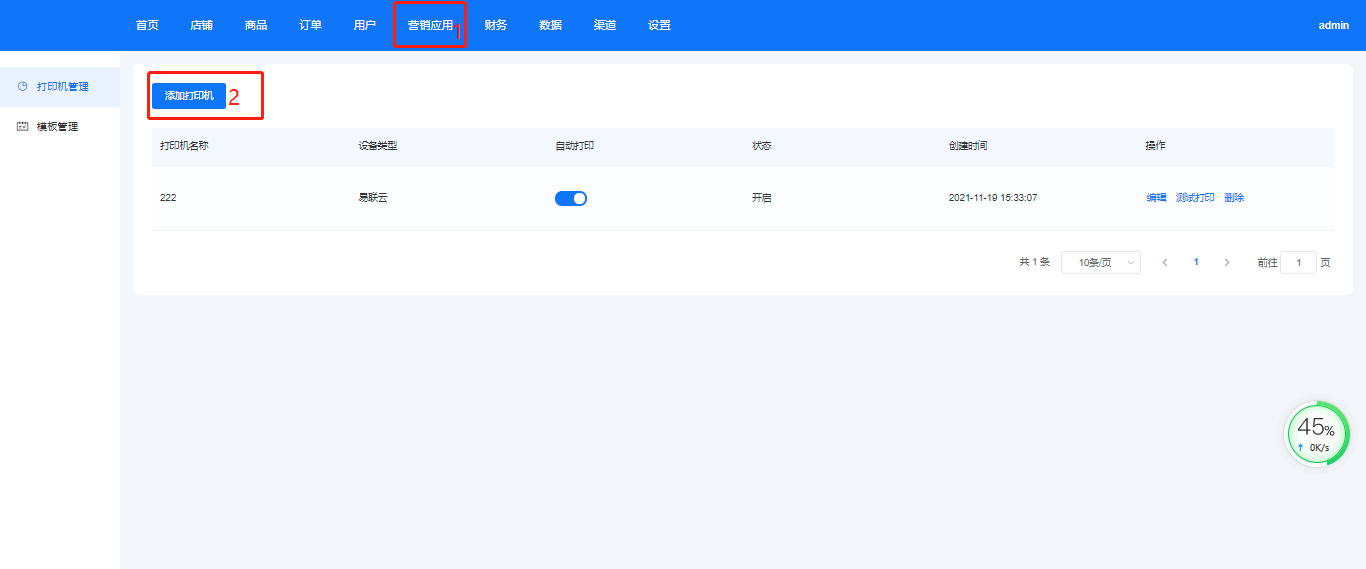
Task: Click the printer management sidebar icon
Action: 23,87
